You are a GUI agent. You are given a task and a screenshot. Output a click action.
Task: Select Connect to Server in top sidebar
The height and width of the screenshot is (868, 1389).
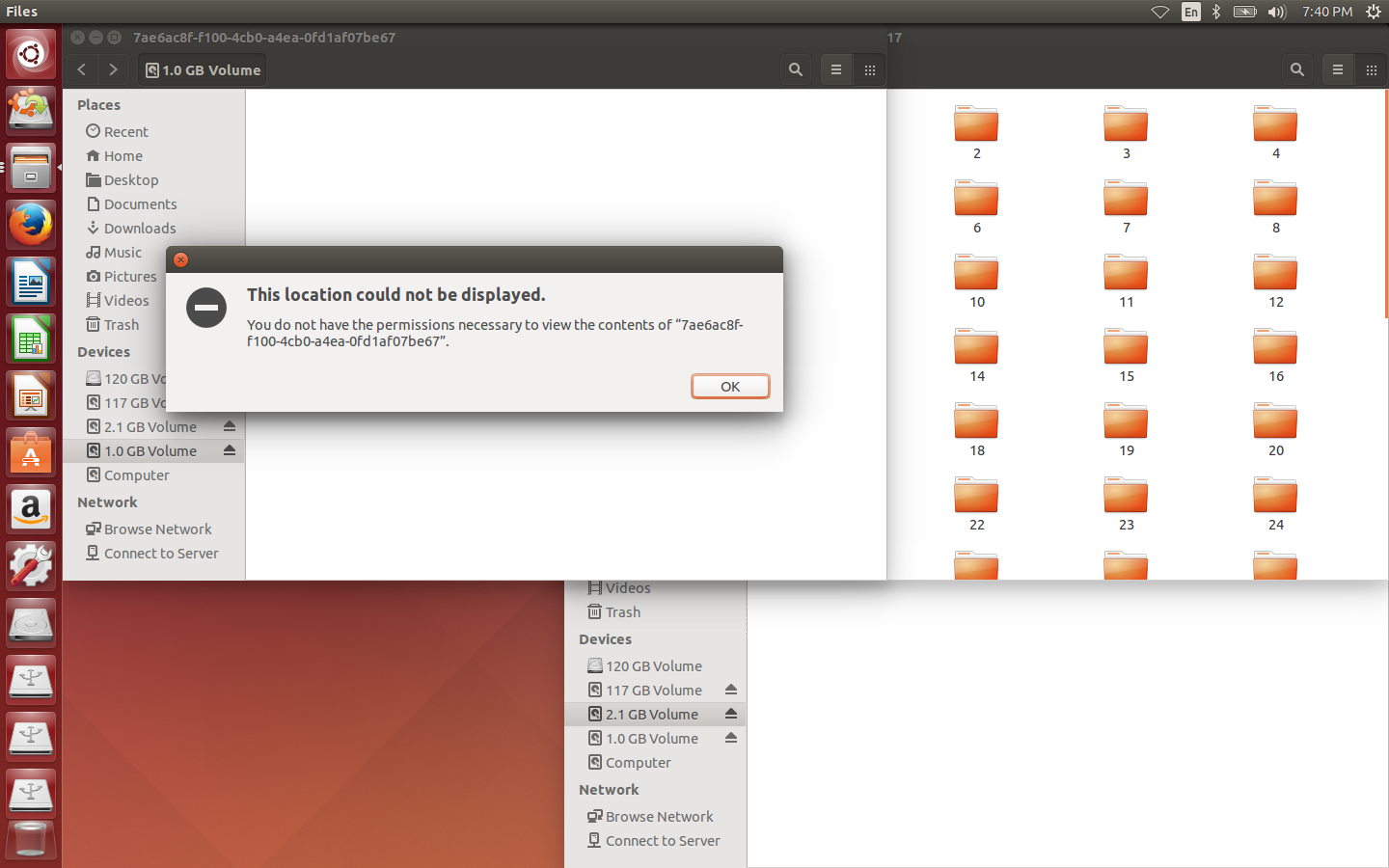click(x=161, y=554)
